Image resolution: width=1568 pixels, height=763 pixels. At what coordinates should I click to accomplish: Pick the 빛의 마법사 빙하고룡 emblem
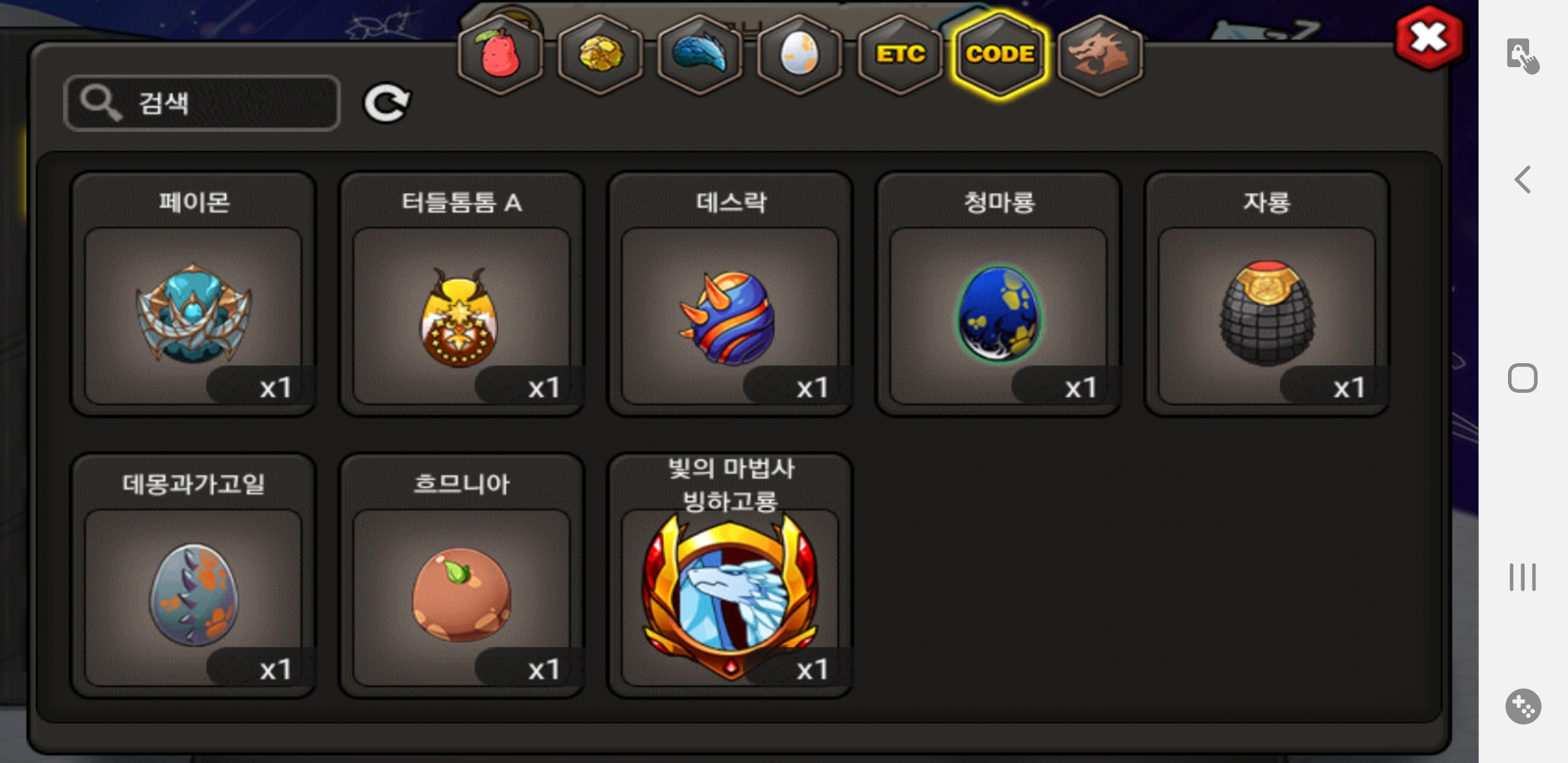[x=730, y=576]
